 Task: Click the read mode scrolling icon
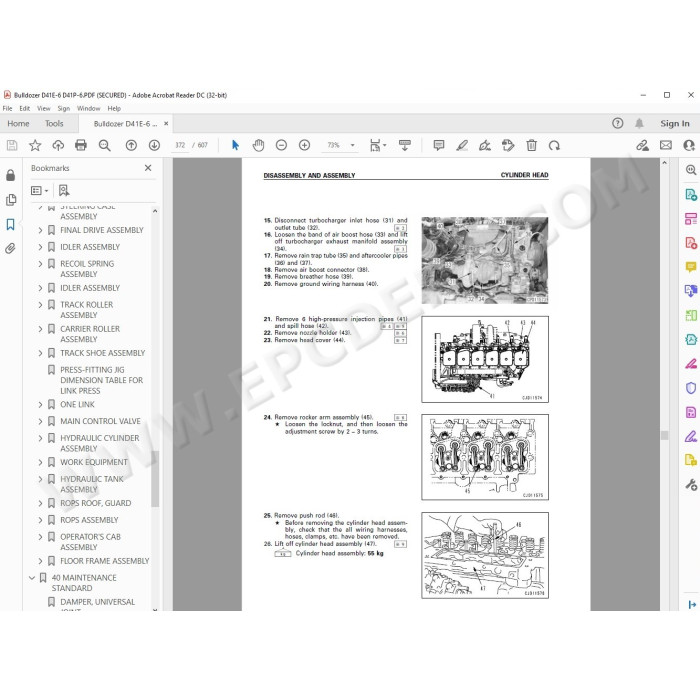[404, 145]
